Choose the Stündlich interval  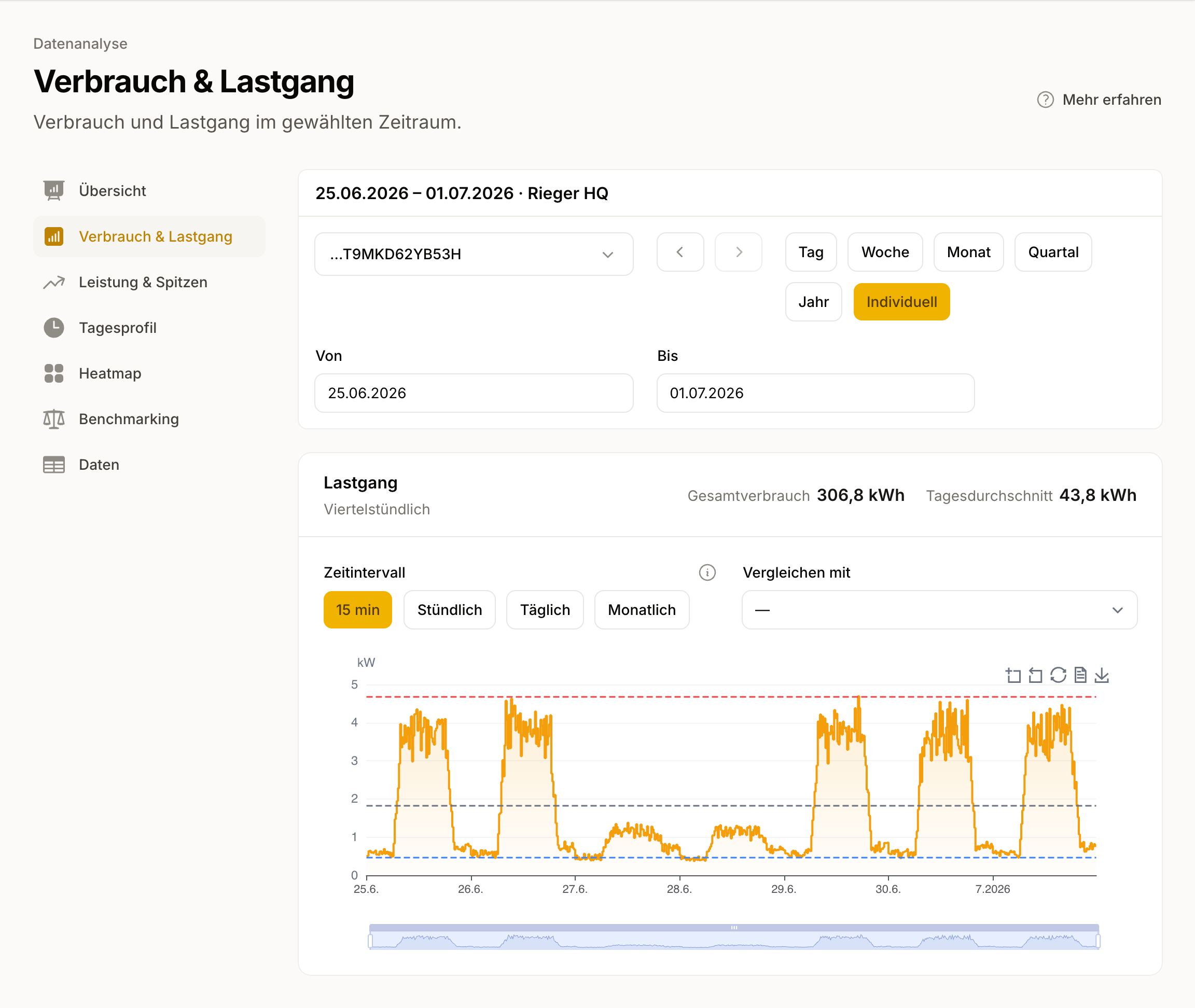pos(450,610)
